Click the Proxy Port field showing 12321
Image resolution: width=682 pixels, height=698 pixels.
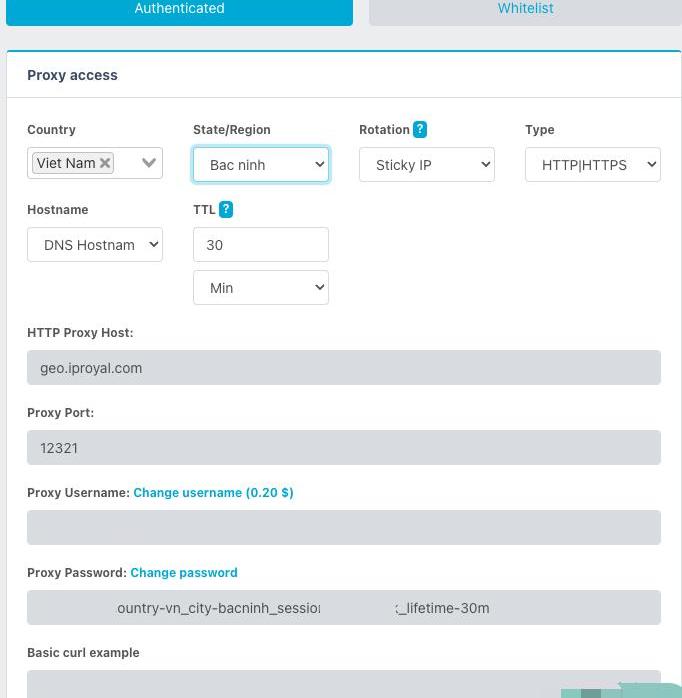(x=344, y=448)
